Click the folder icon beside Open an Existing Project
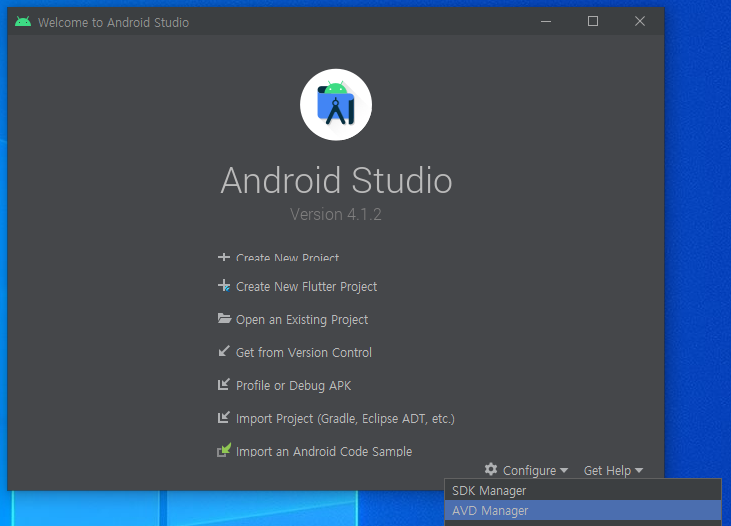This screenshot has height=526, width=731. 224,318
